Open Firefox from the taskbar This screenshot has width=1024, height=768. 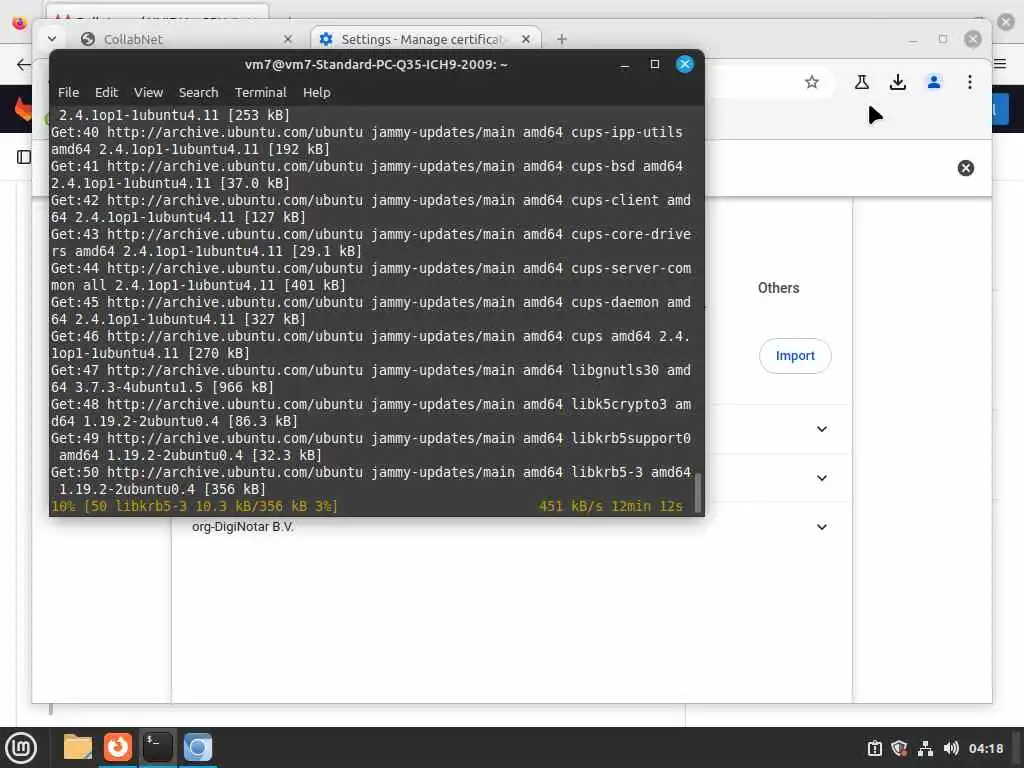click(x=118, y=747)
